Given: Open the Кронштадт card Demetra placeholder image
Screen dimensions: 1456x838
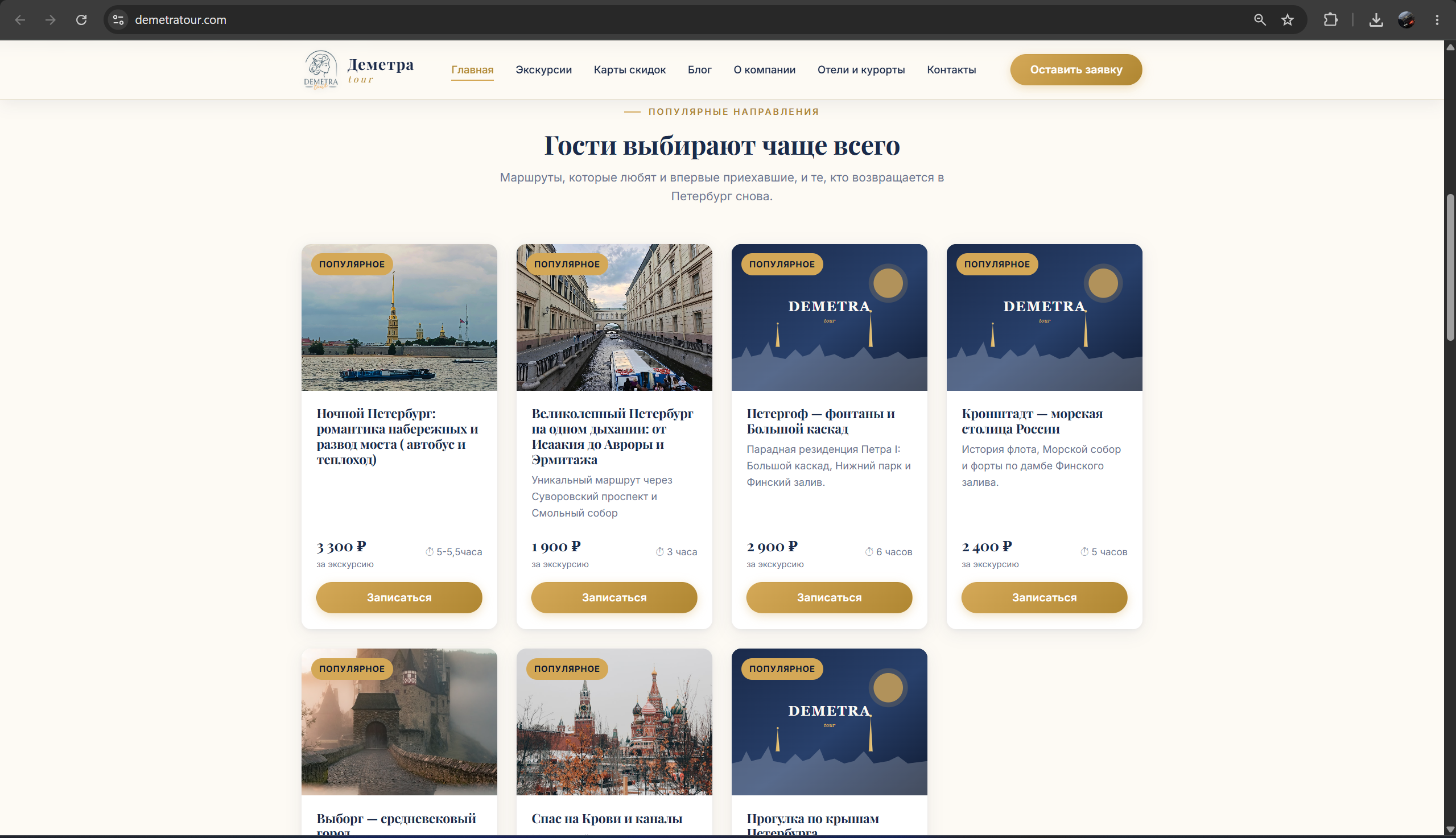Looking at the screenshot, I should [x=1044, y=317].
